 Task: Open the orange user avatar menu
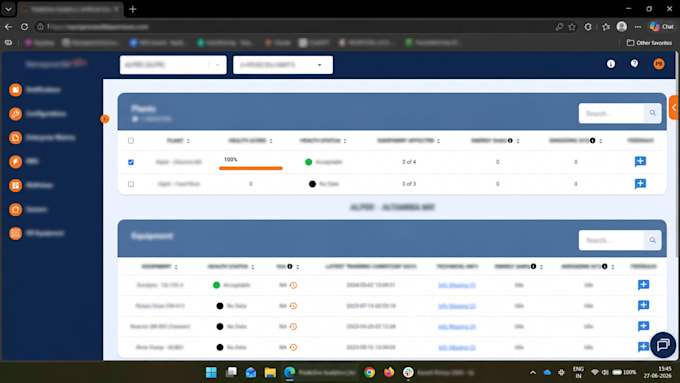(x=659, y=64)
